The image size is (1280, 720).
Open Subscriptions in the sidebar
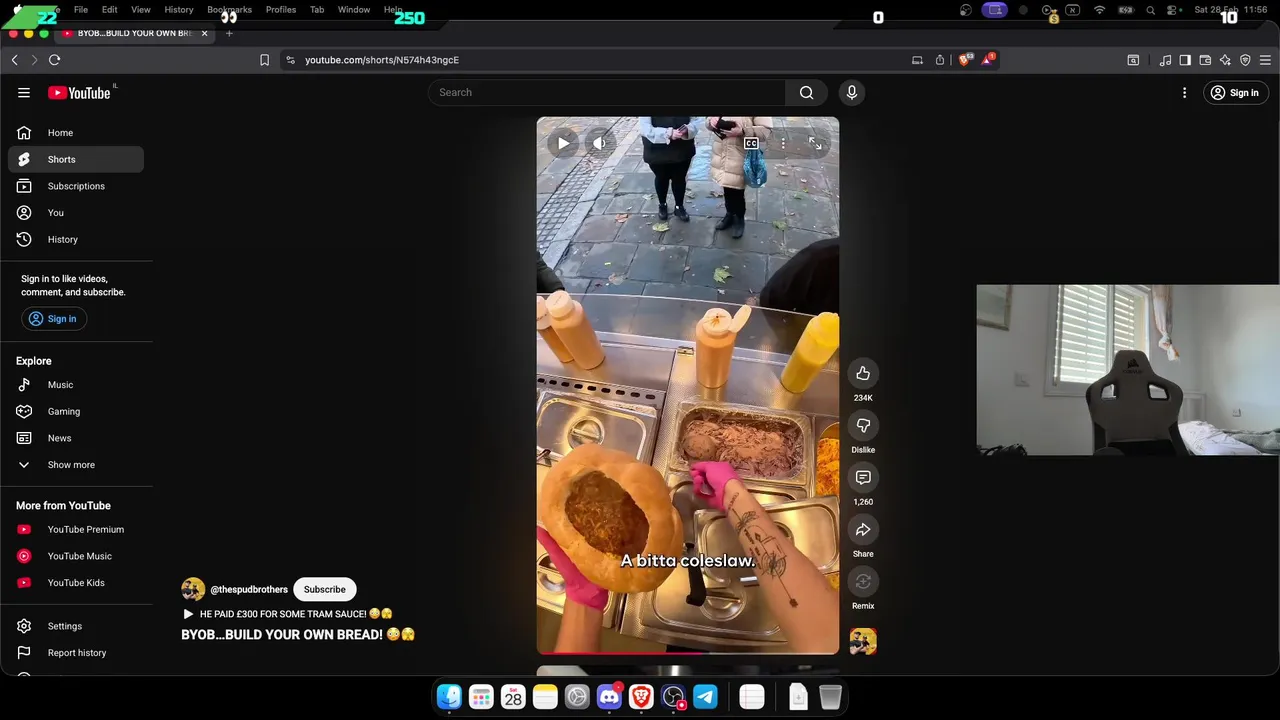point(76,186)
